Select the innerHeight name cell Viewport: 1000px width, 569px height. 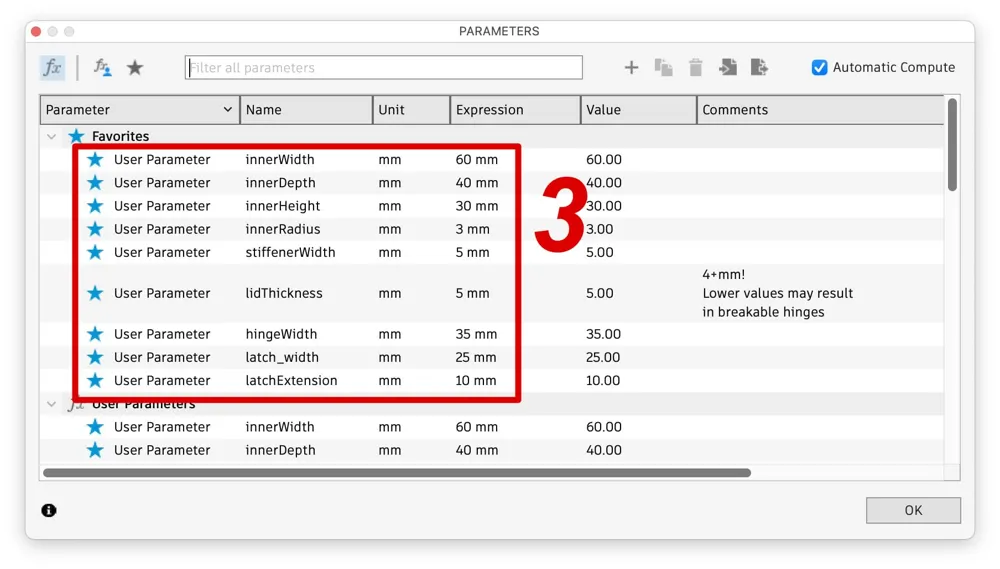pos(283,206)
